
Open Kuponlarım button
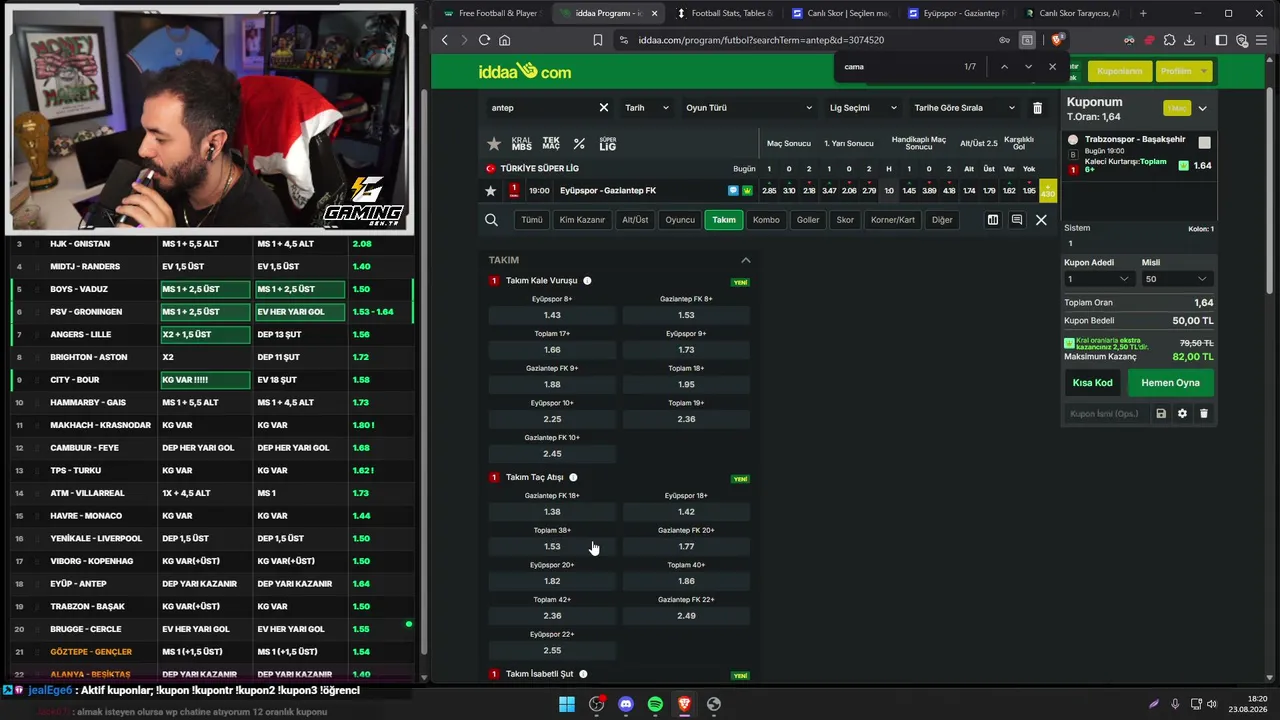coord(1120,71)
